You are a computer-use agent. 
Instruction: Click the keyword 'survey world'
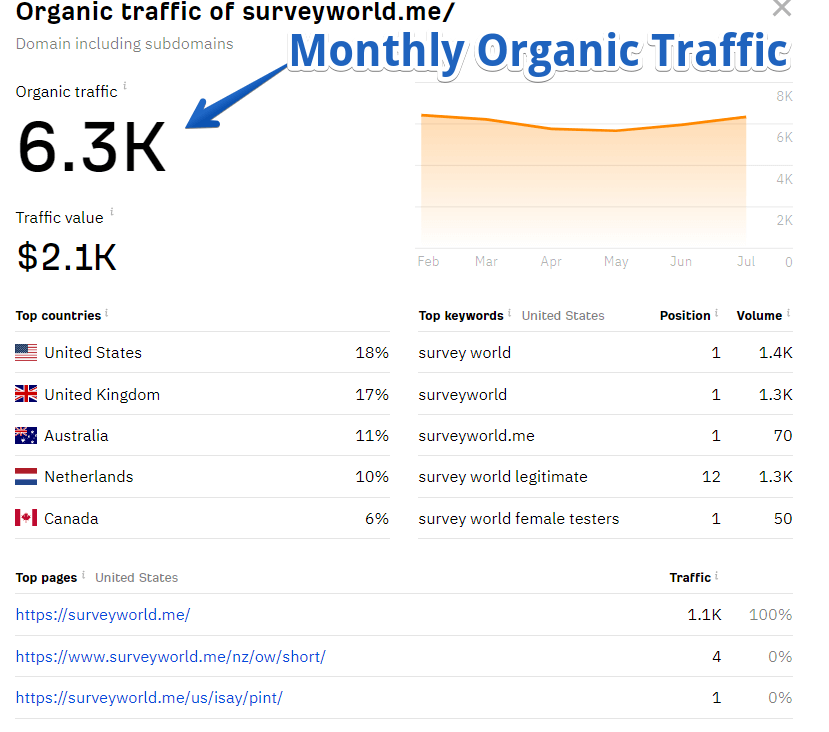point(465,353)
